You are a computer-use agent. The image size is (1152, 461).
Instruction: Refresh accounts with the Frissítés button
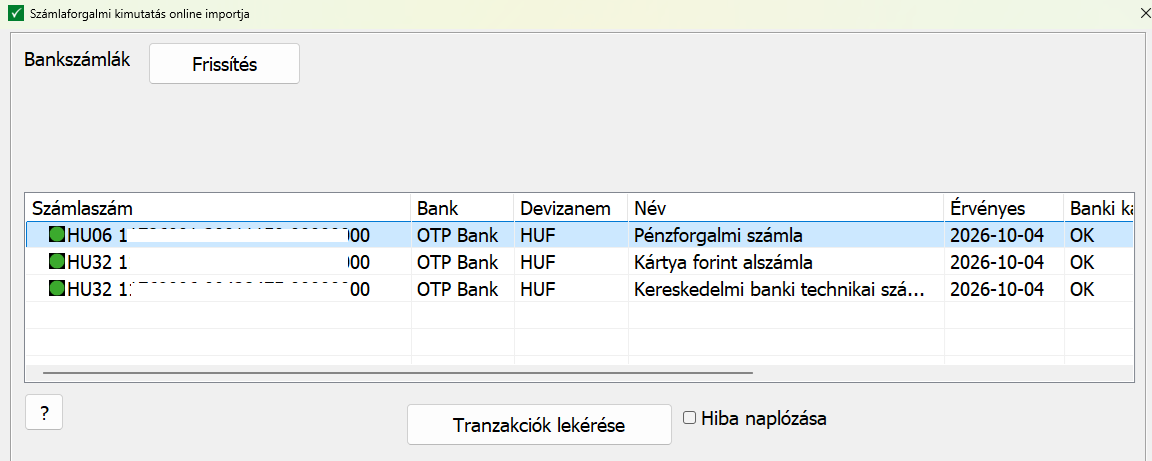pos(224,64)
